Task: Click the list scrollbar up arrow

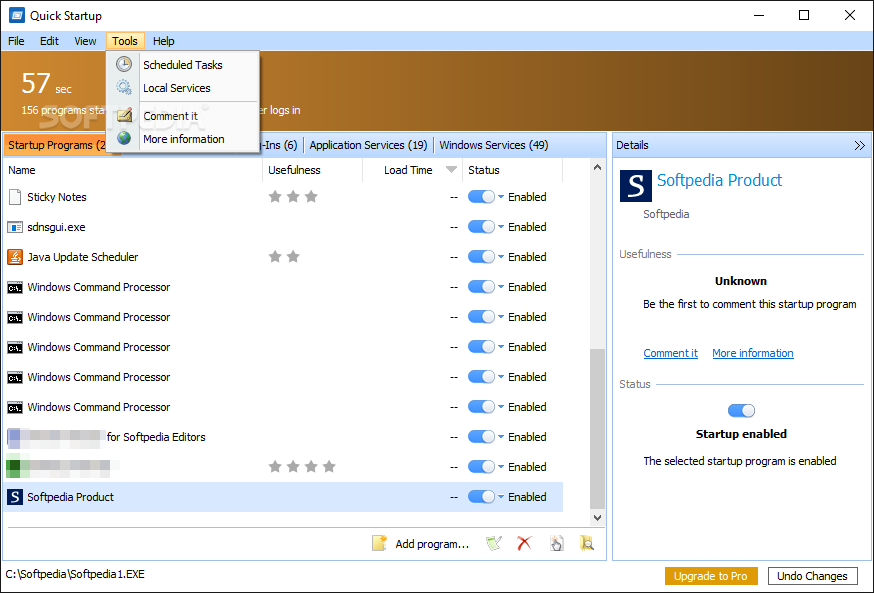Action: coord(598,167)
